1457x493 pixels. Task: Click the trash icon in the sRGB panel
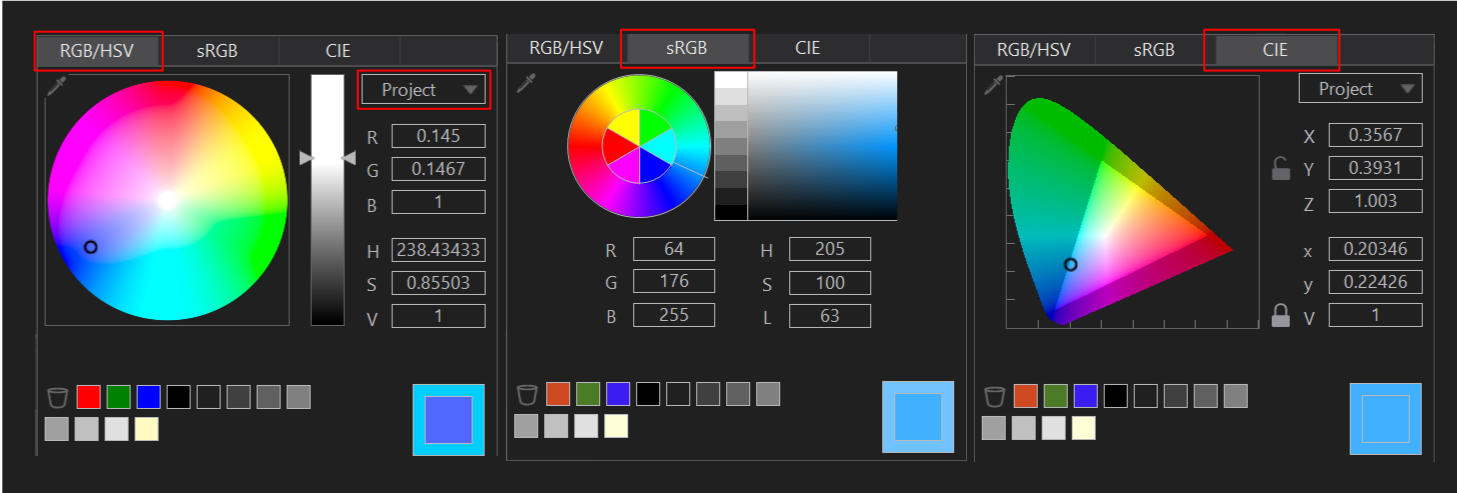(526, 394)
